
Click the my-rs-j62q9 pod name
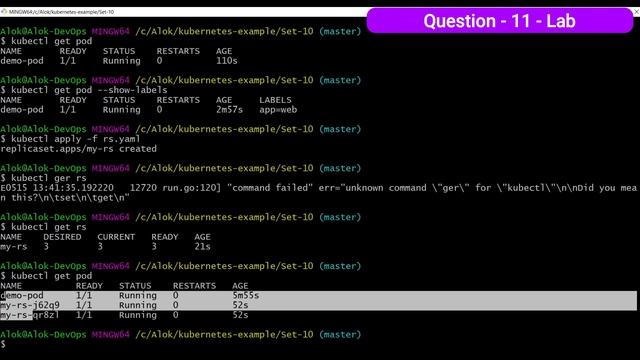(x=30, y=305)
